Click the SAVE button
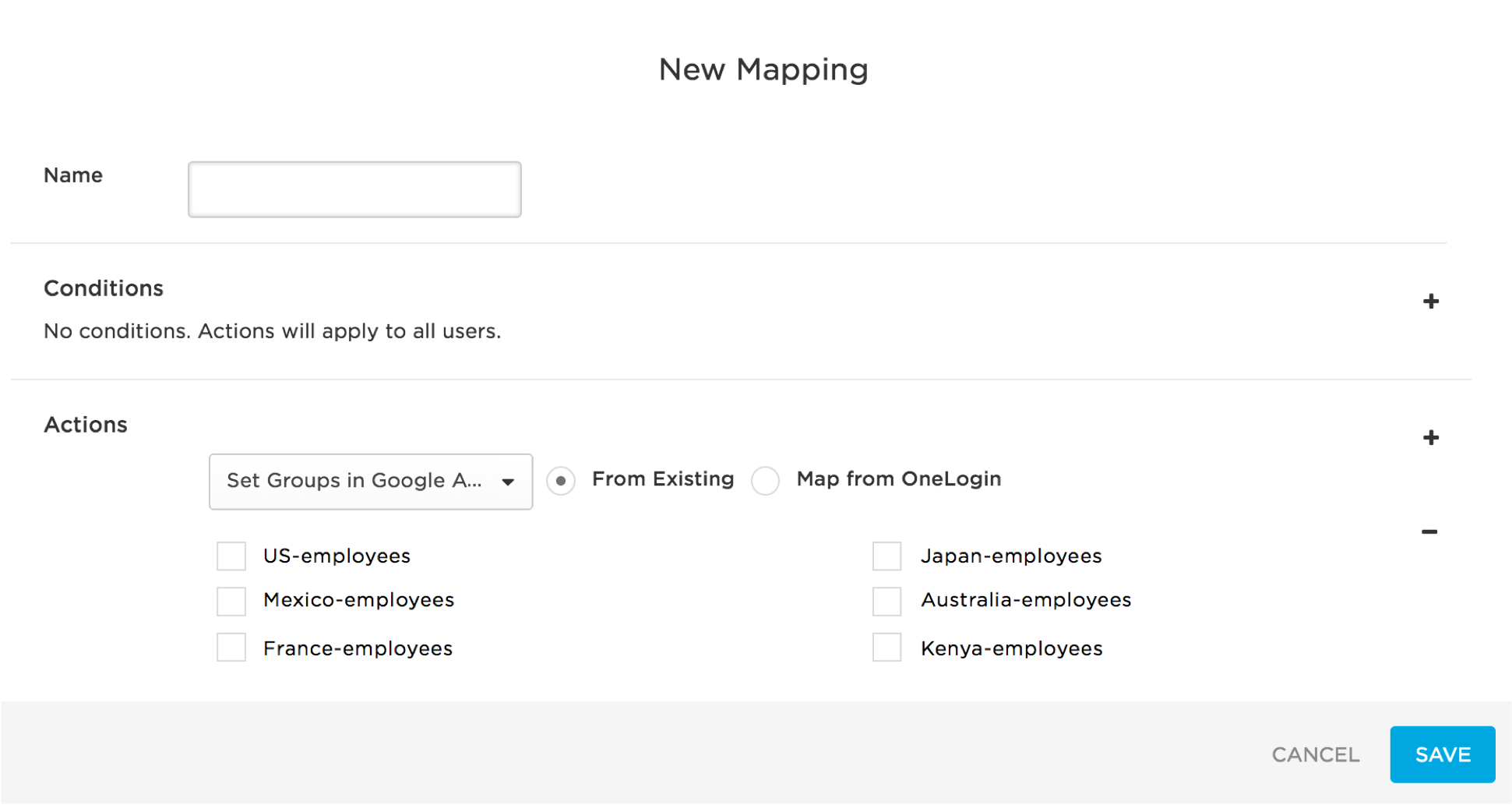 [1442, 754]
